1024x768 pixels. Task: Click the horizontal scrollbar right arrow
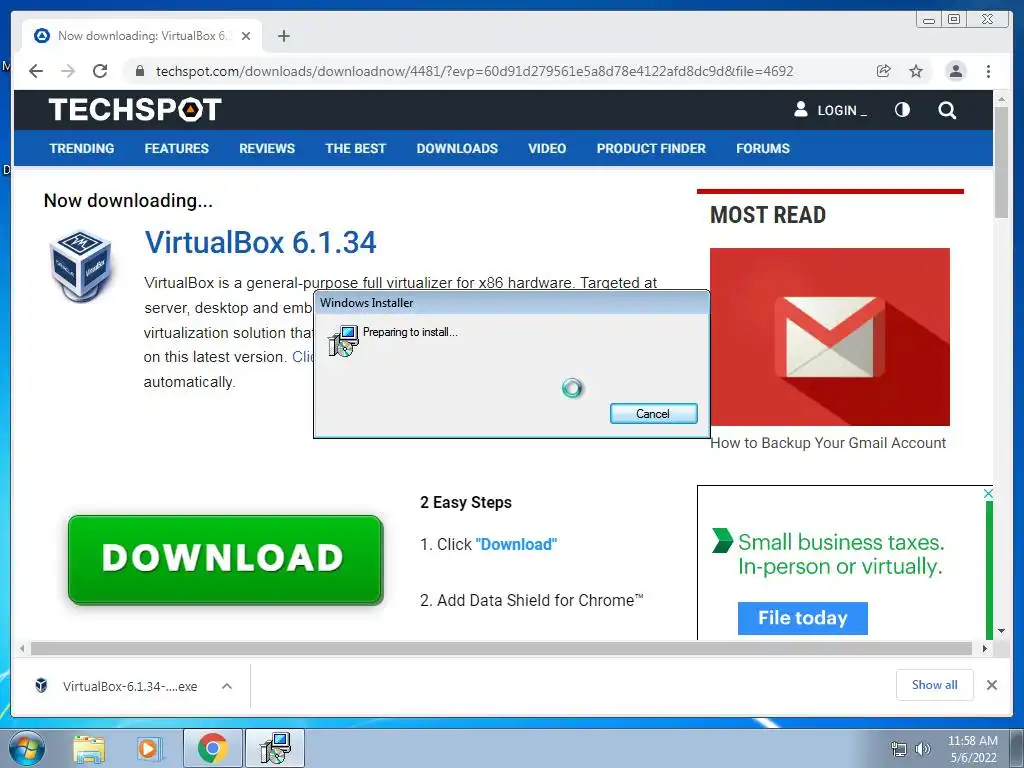(x=985, y=648)
